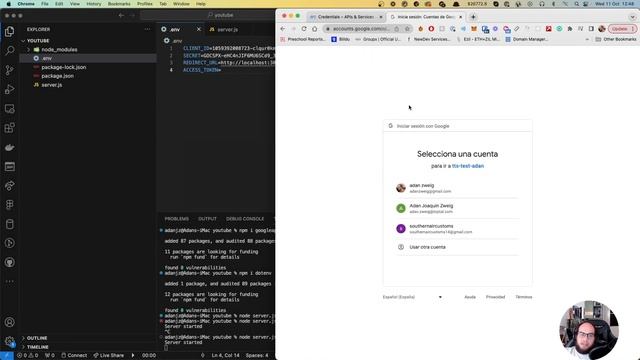Open the Manage gear icon in VS Code
640x360 pixels.
tap(9, 341)
